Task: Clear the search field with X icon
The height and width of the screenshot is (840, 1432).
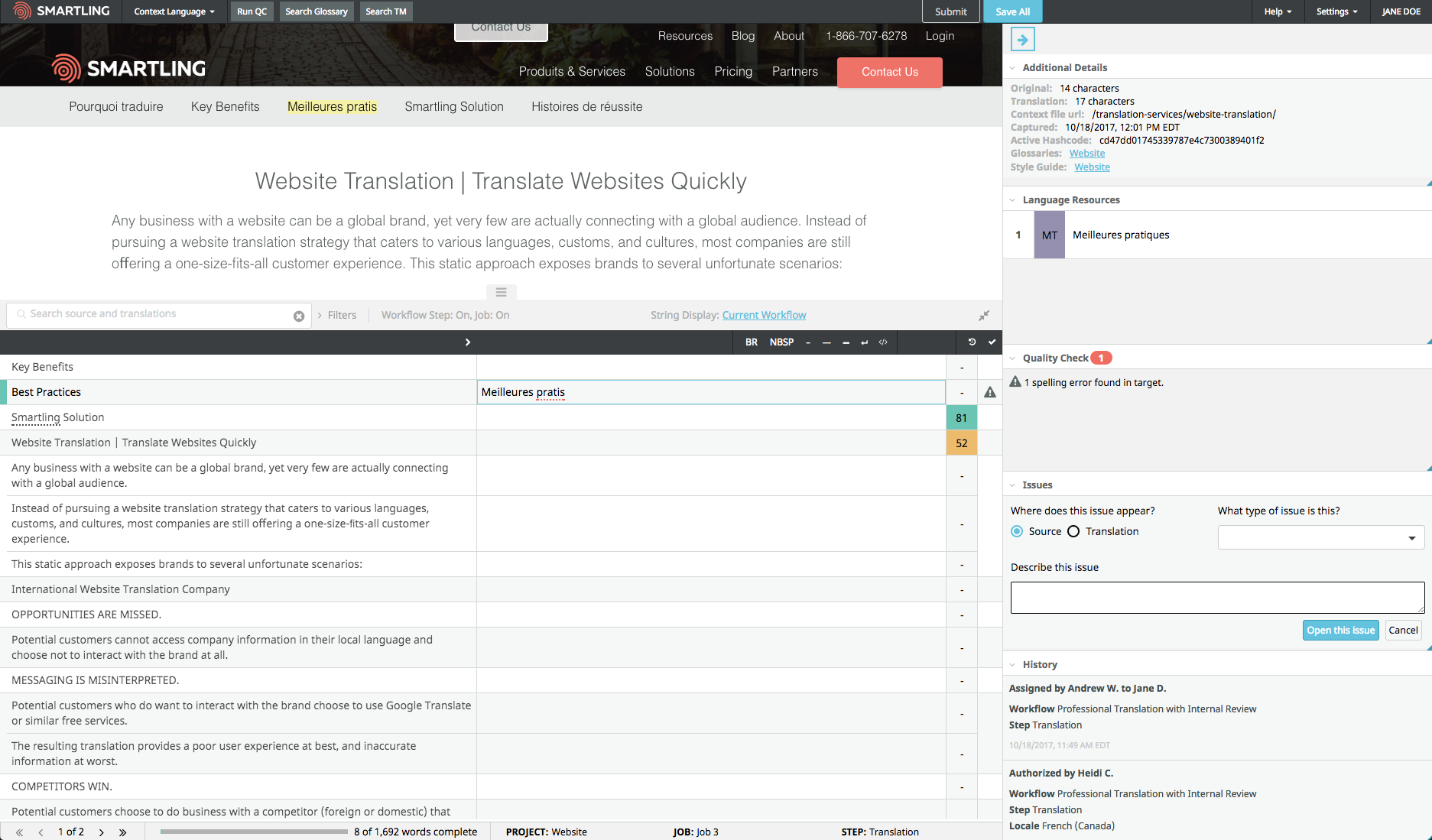Action: pyautogui.click(x=299, y=316)
